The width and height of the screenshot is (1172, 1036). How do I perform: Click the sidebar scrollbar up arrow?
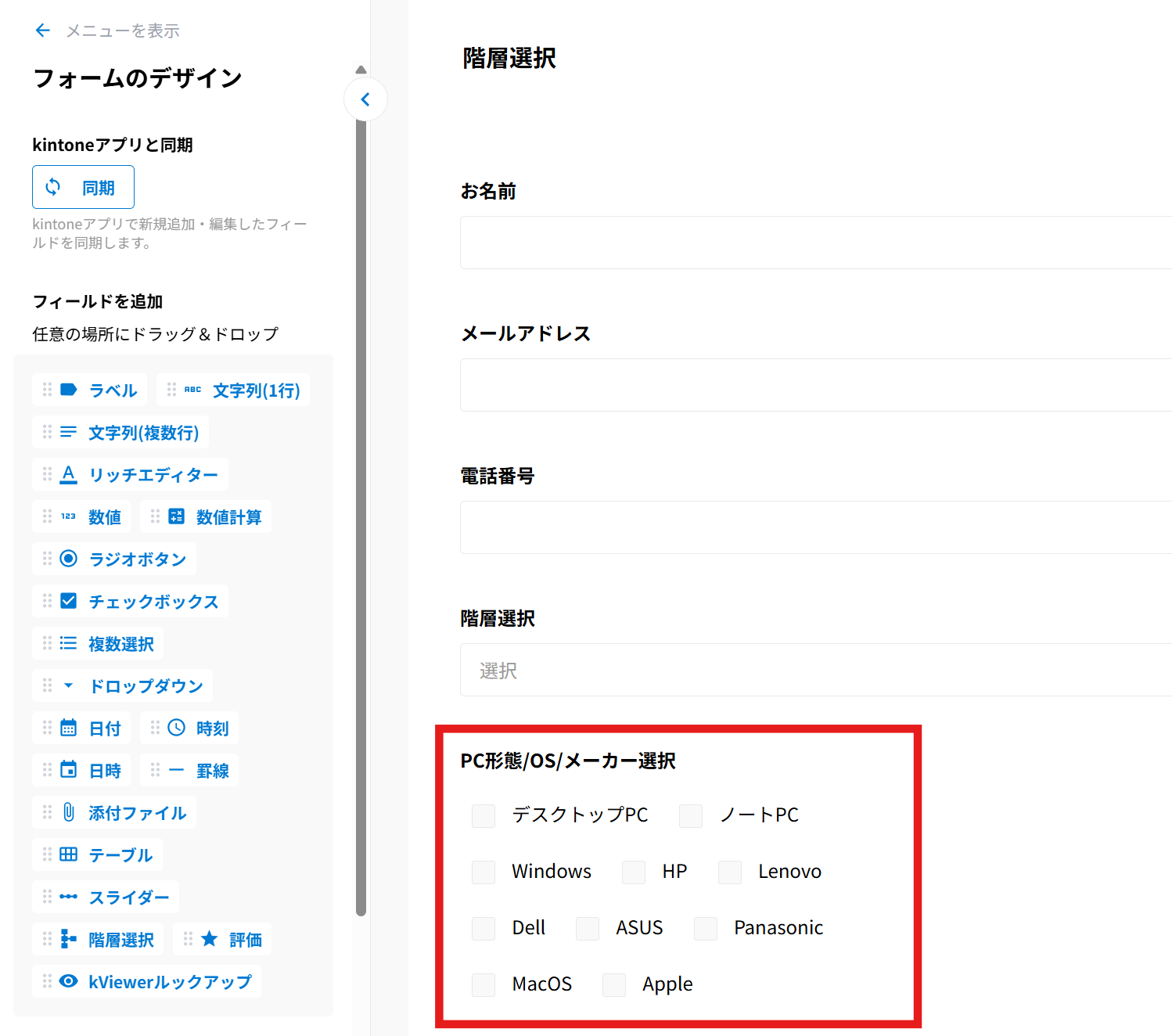click(x=361, y=70)
